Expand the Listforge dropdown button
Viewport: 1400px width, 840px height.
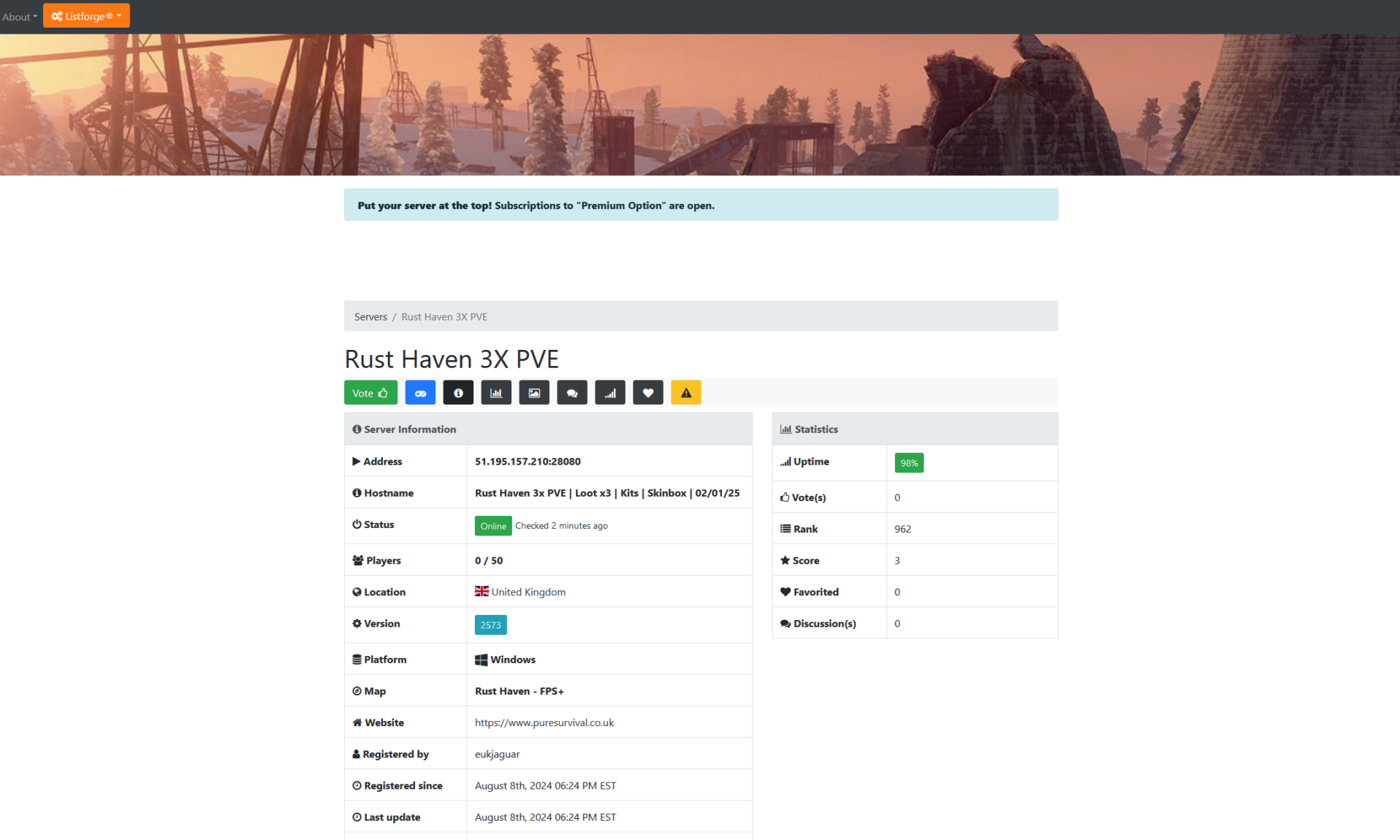coord(86,16)
